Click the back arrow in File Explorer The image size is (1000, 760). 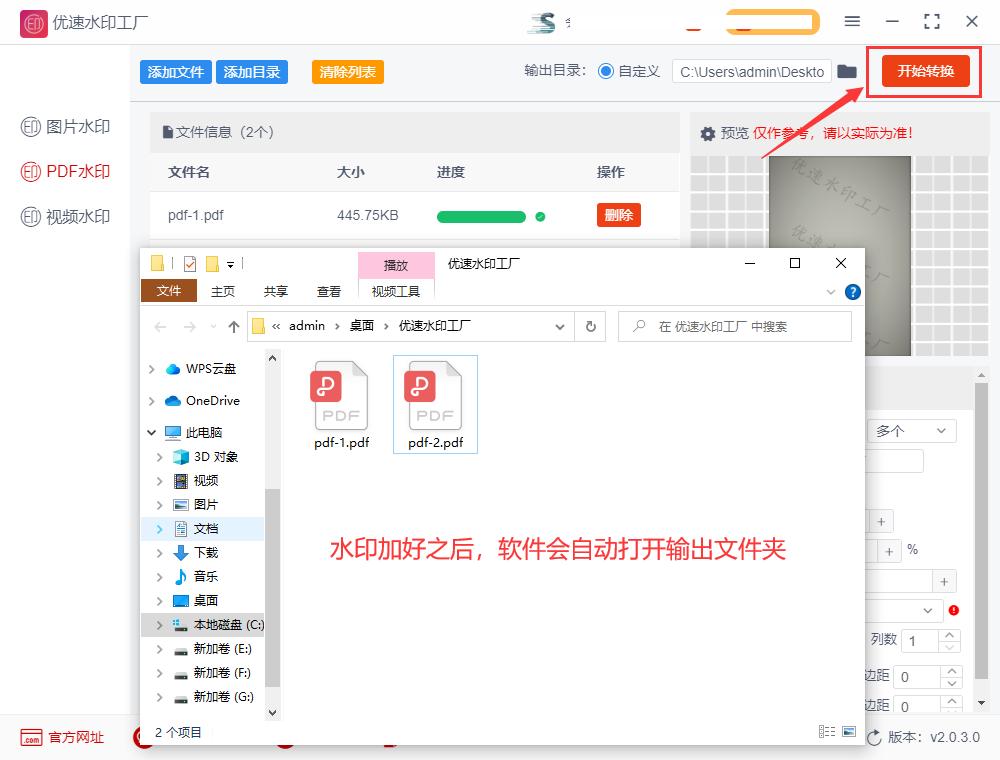click(159, 326)
